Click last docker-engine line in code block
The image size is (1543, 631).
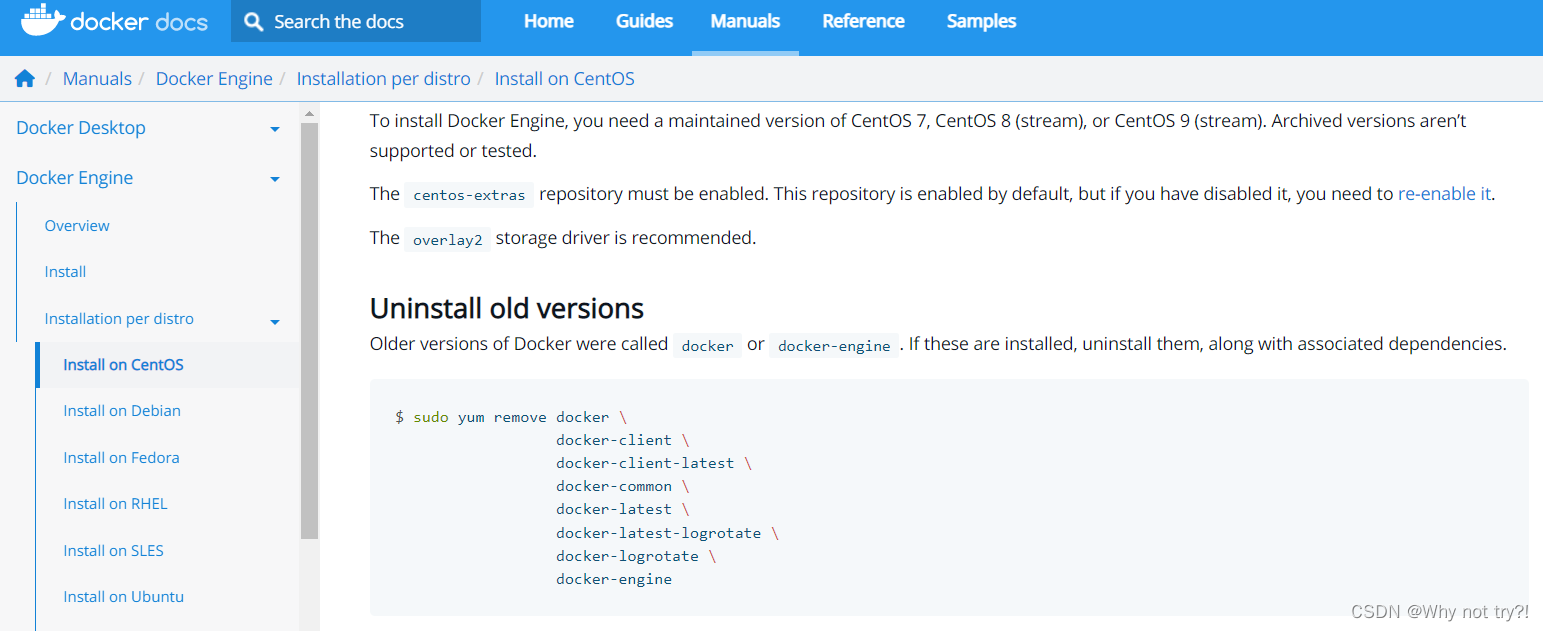(614, 579)
